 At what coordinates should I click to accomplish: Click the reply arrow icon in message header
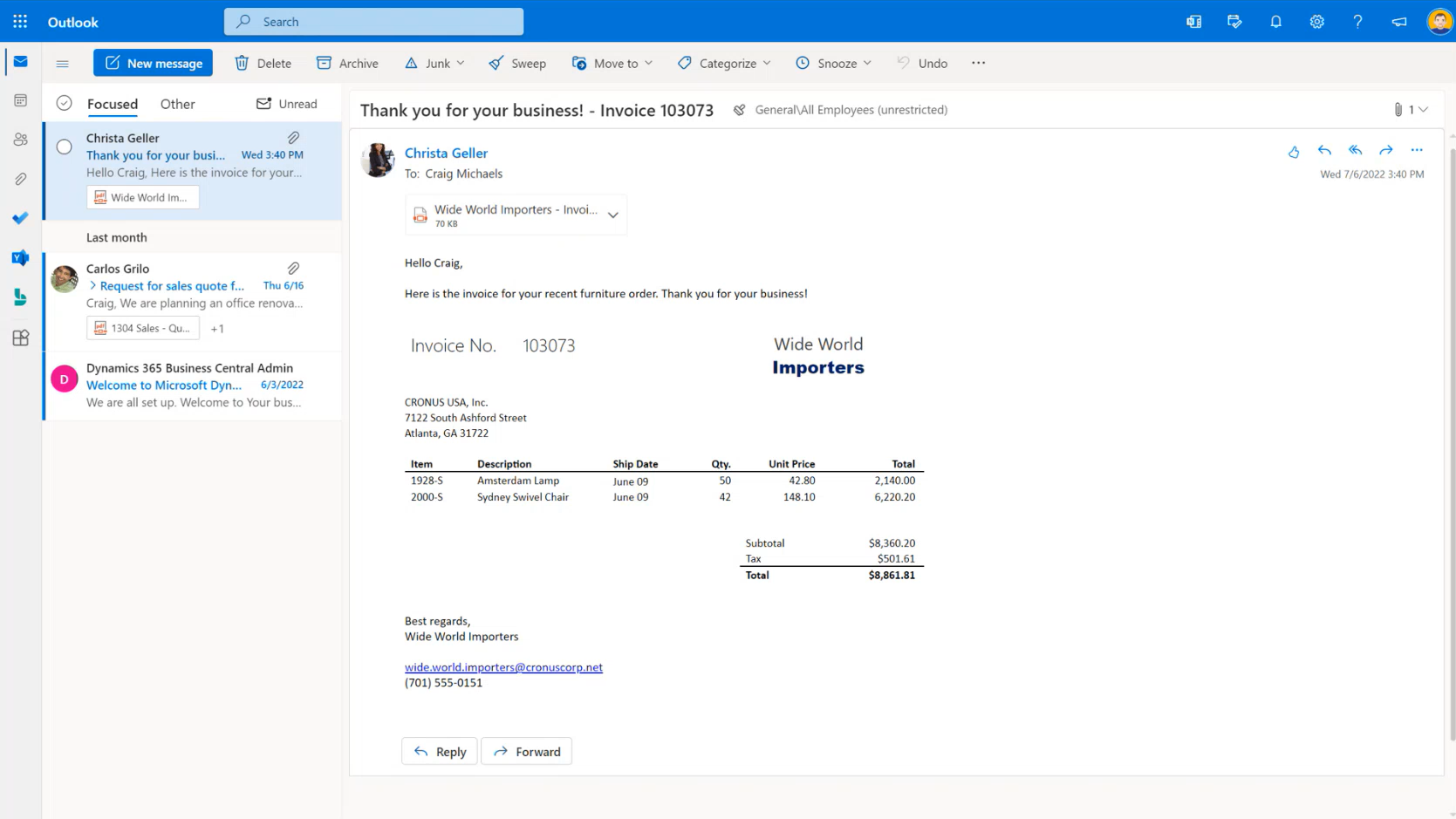(x=1324, y=150)
